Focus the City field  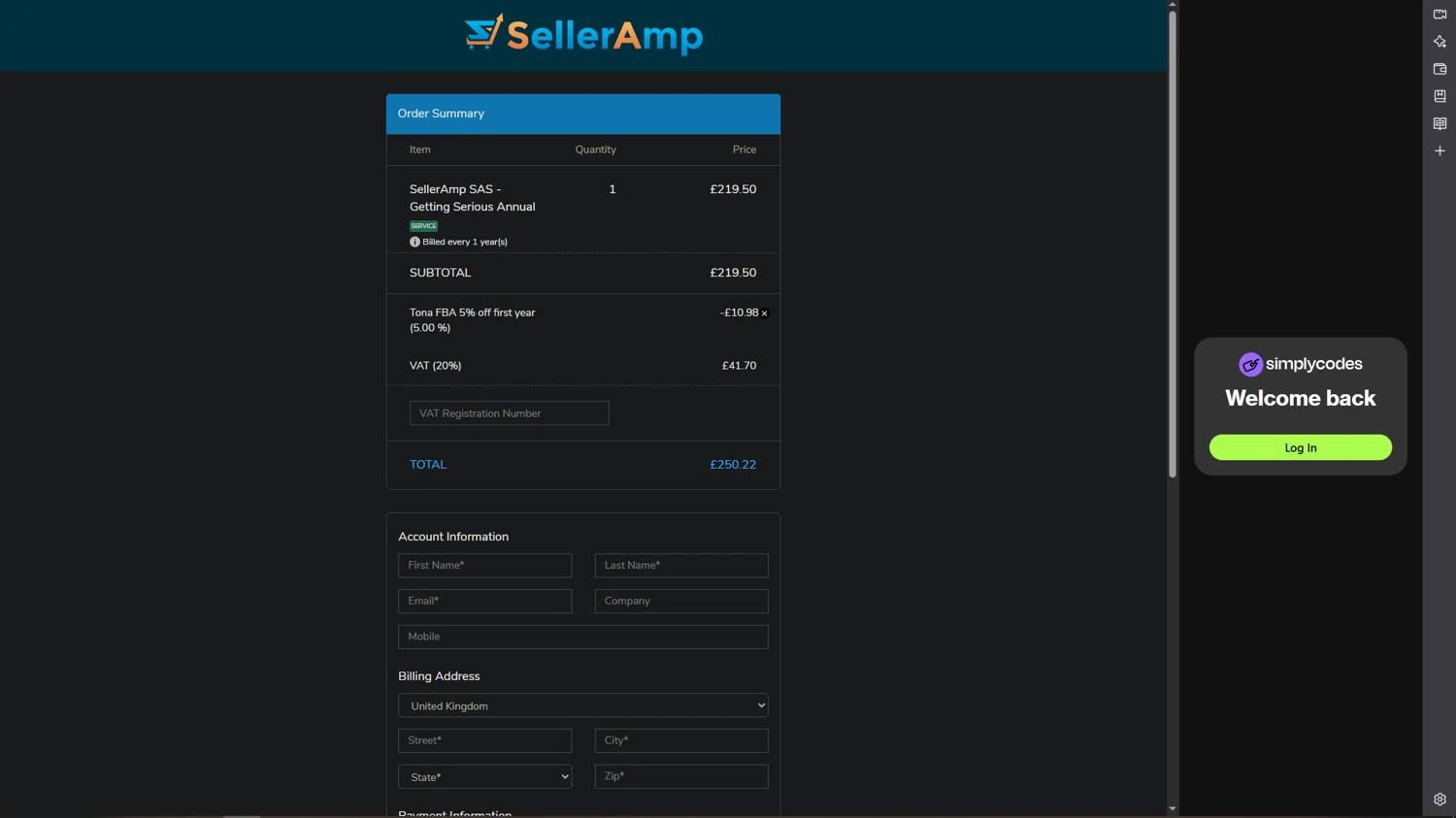681,740
